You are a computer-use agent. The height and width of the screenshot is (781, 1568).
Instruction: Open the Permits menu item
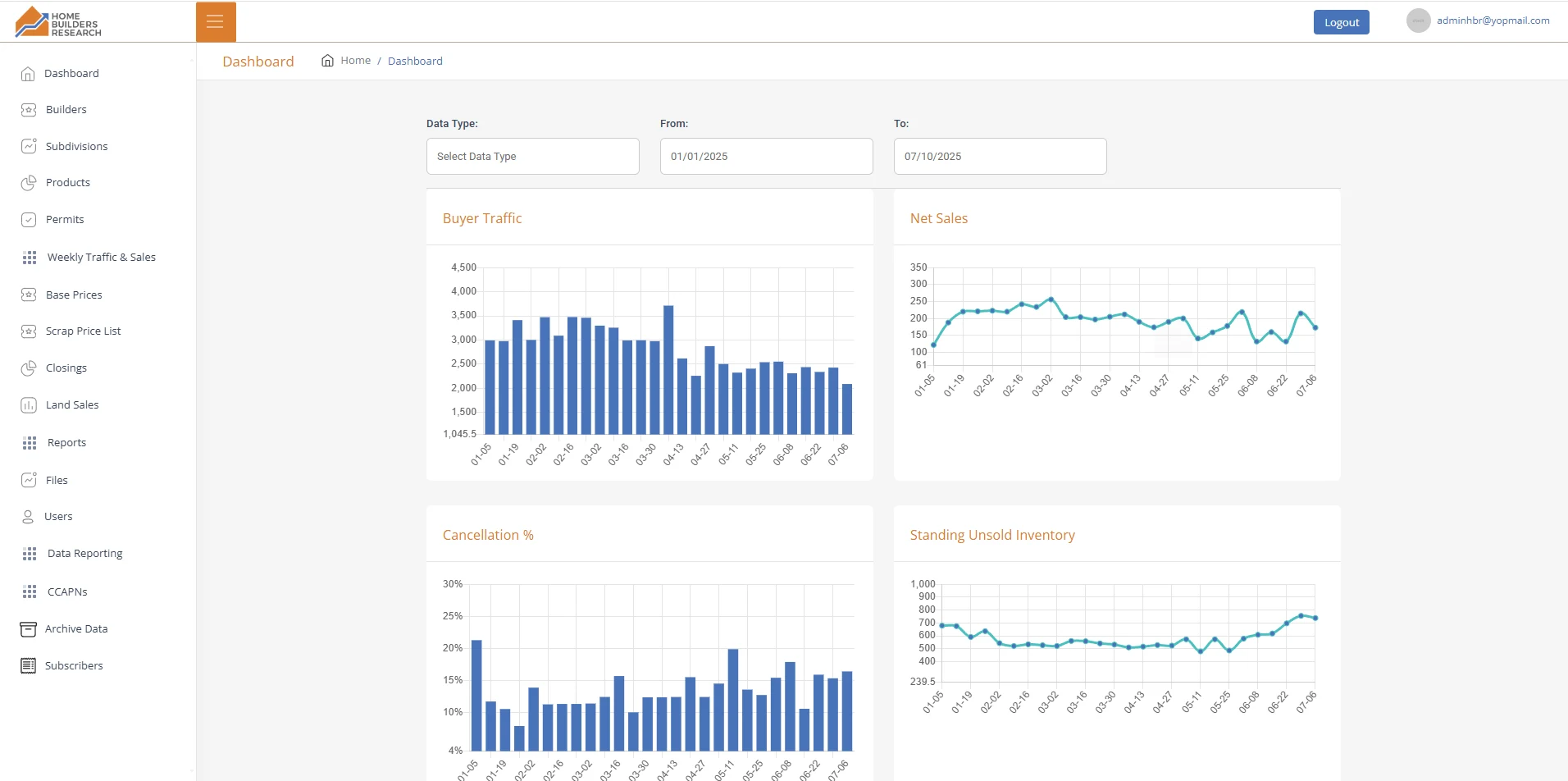click(x=65, y=220)
